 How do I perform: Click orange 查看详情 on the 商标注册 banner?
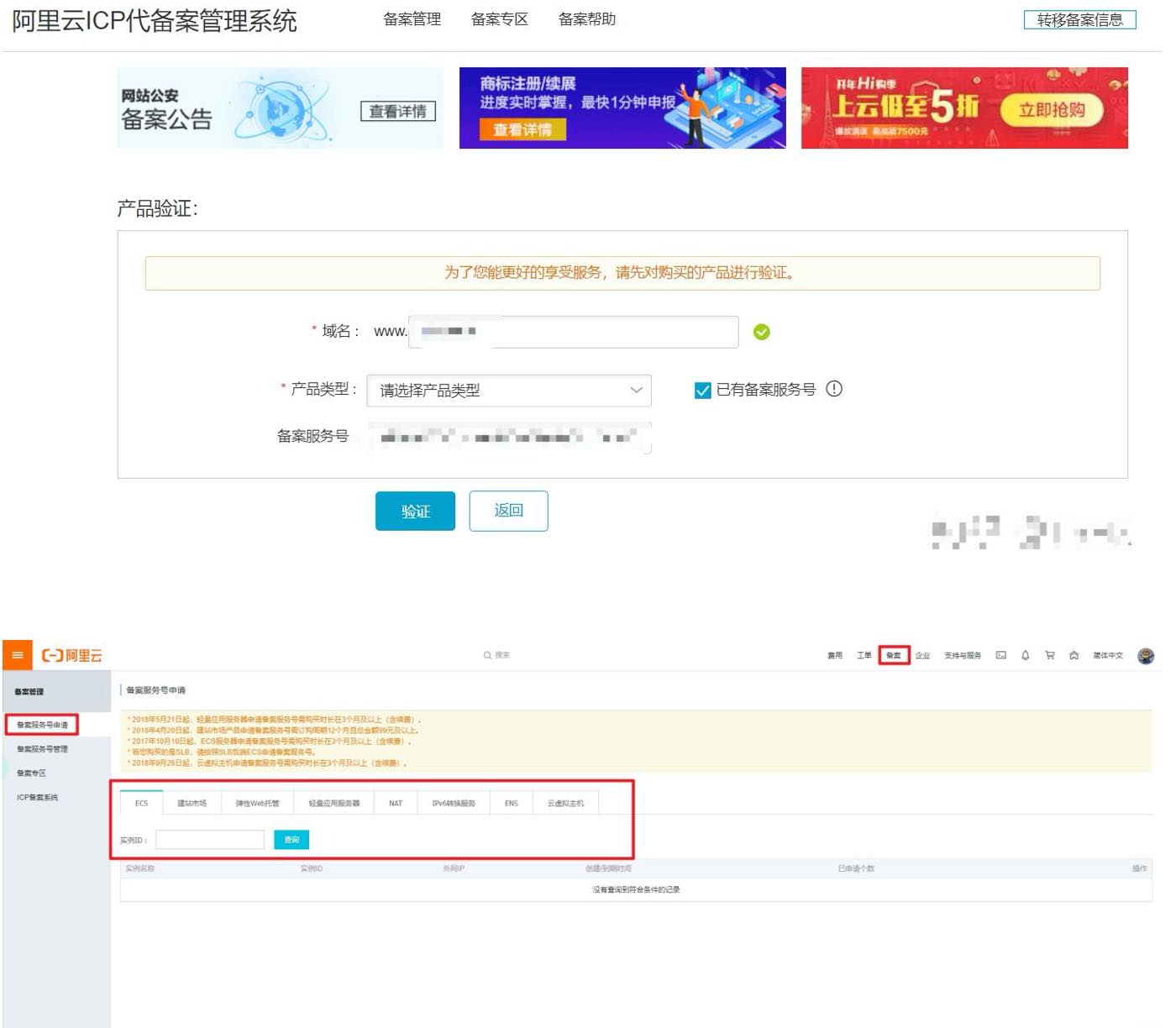[522, 129]
